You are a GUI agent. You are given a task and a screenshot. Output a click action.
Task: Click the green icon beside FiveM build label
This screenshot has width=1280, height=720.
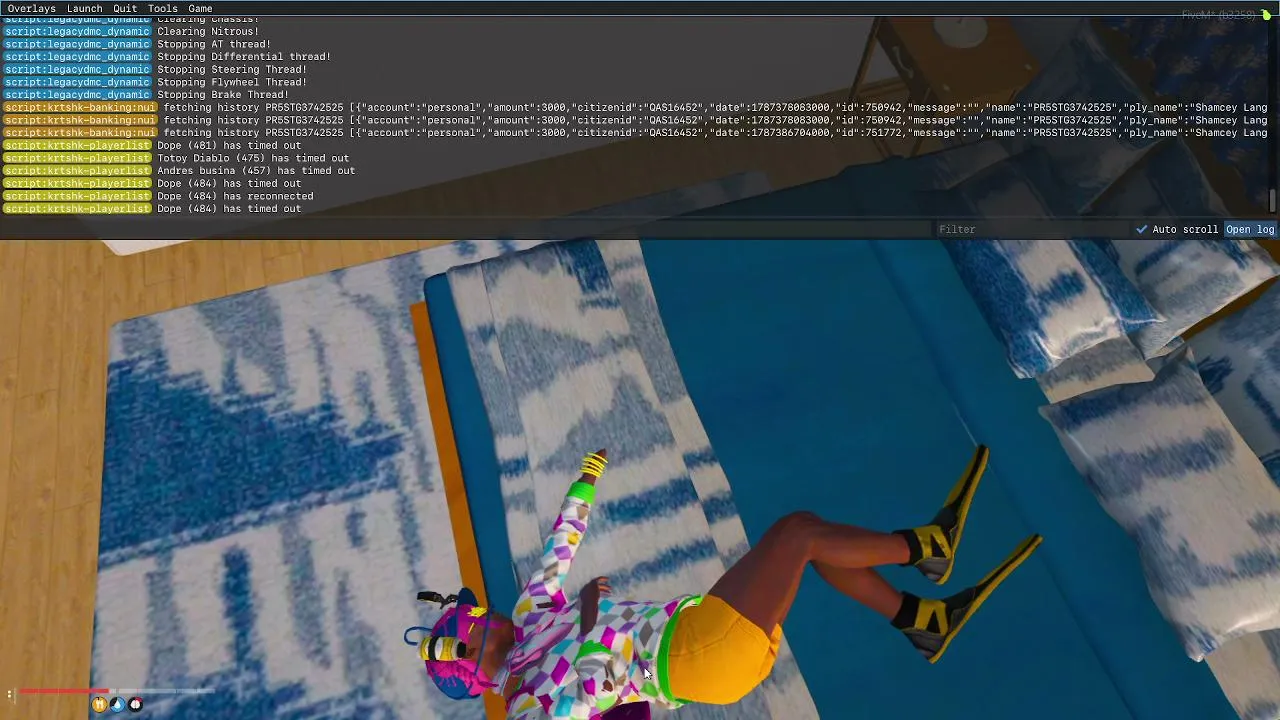click(x=1266, y=15)
